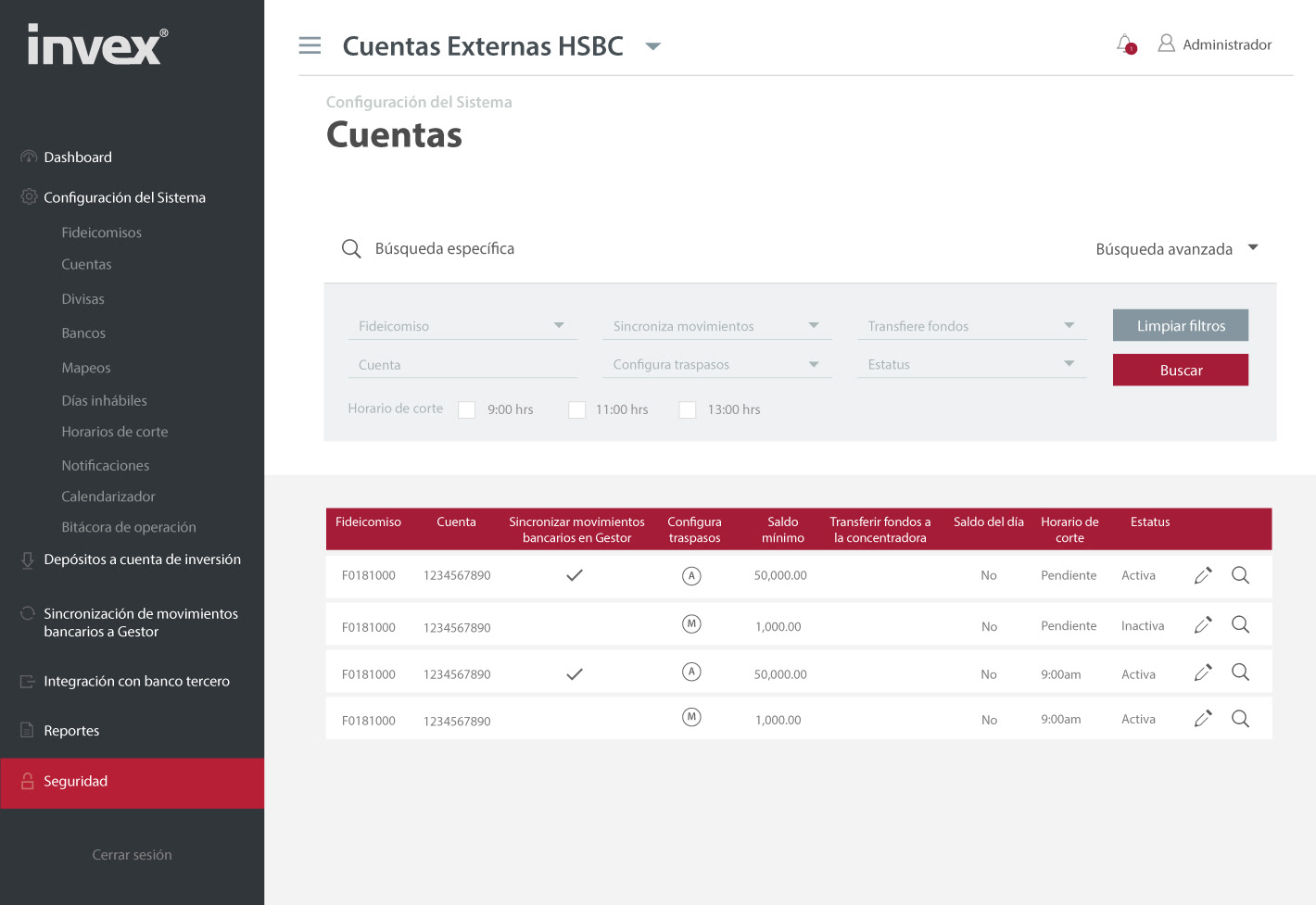The width and height of the screenshot is (1316, 905).
Task: Click the Buscar button
Action: [x=1180, y=370]
